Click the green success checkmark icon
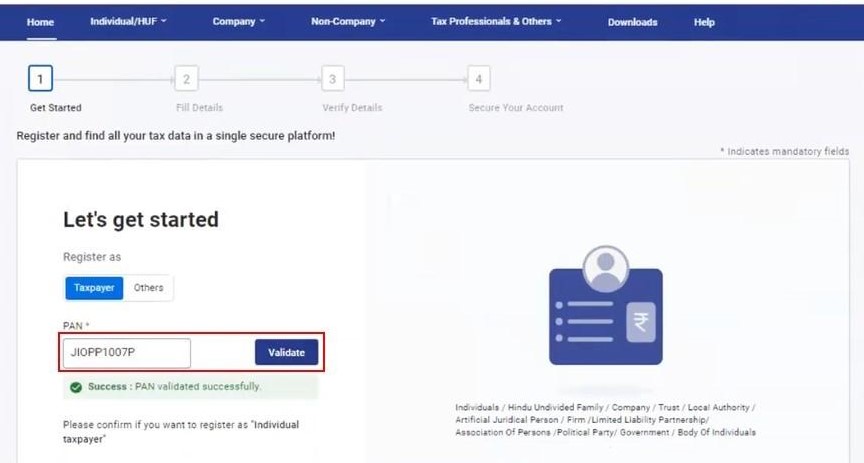The height and width of the screenshot is (463, 864). coord(76,387)
